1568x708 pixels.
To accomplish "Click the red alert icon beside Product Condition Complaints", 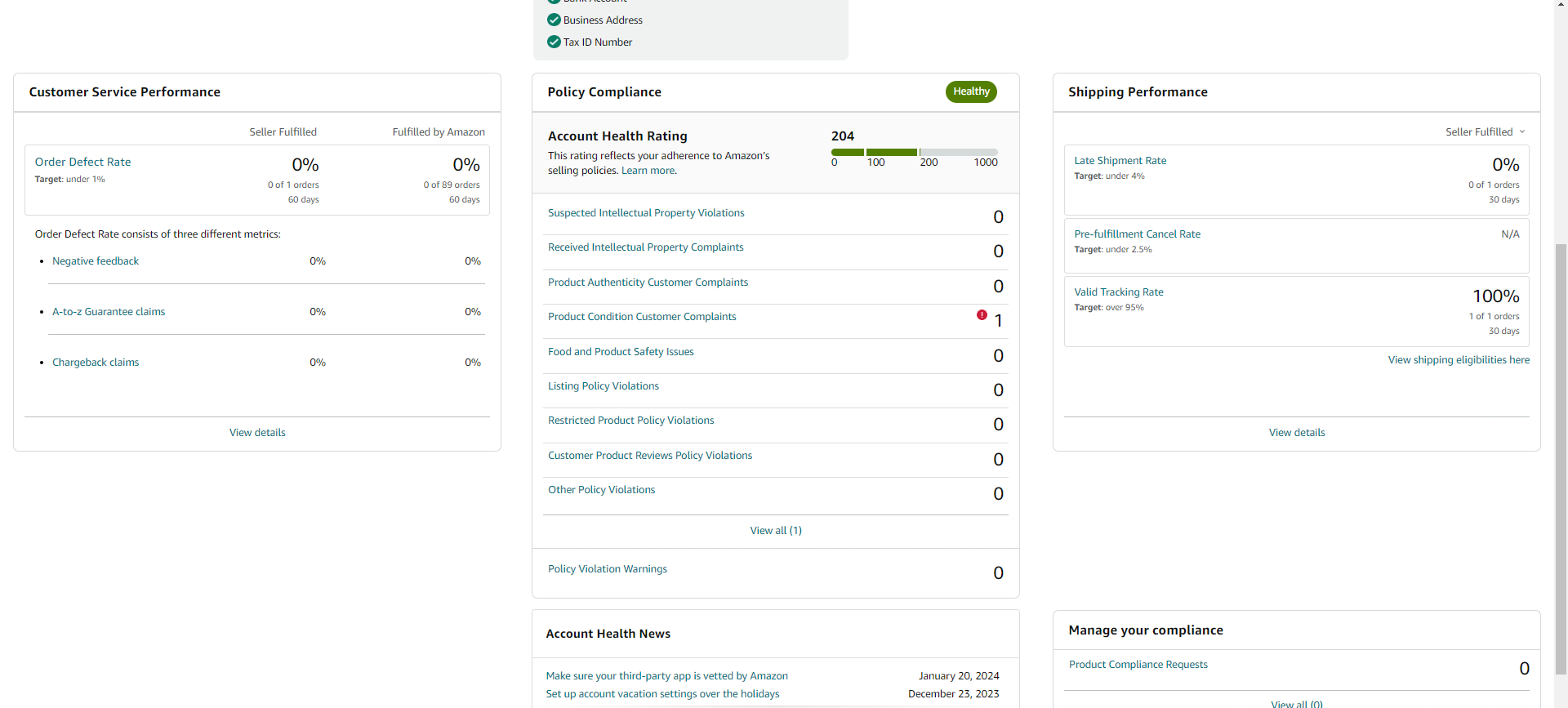I will [x=982, y=315].
